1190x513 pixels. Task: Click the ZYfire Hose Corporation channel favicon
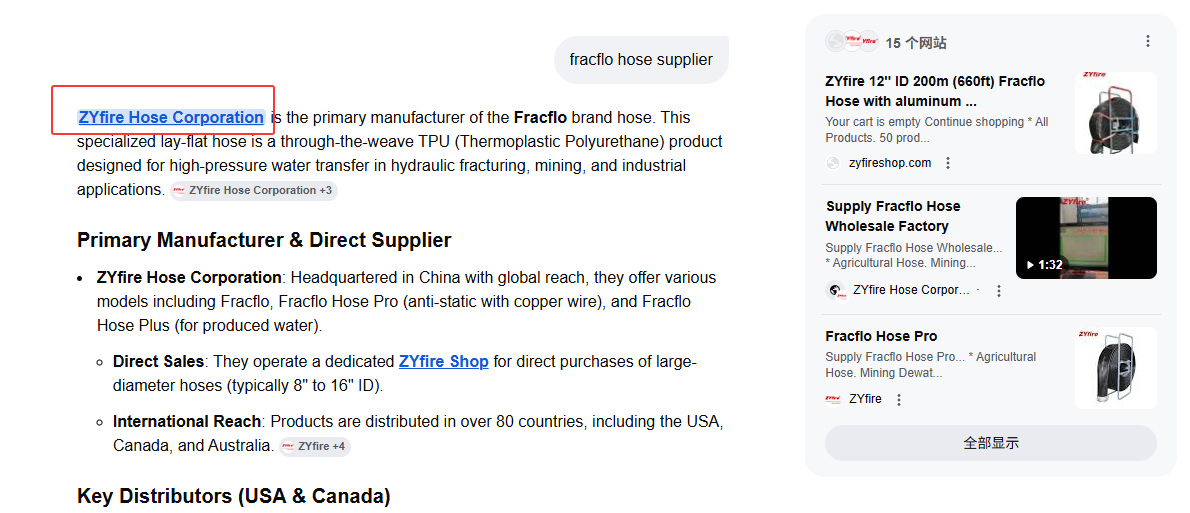(x=834, y=291)
